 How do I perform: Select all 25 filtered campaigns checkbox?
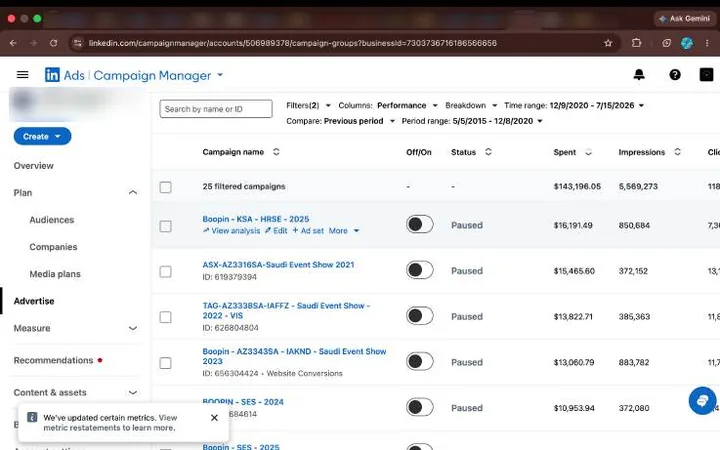(x=165, y=187)
